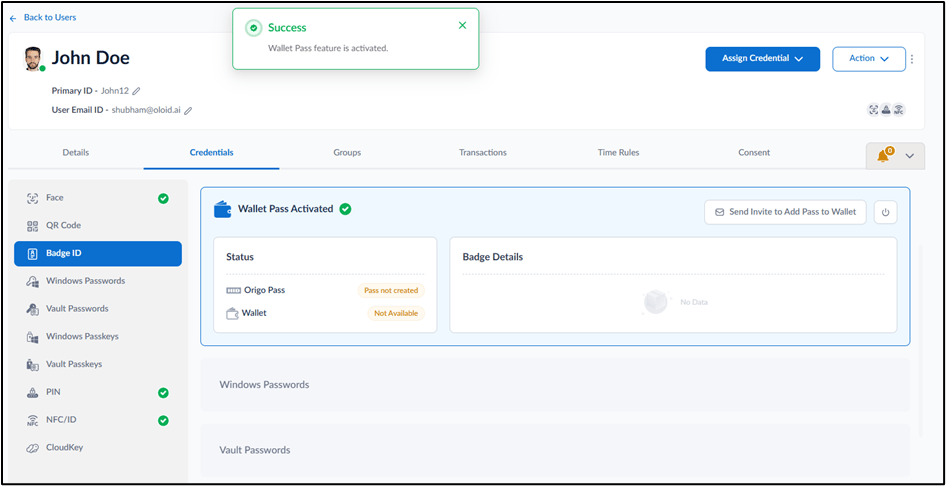Click the Origo Pass row label
Image resolution: width=946 pixels, height=486 pixels.
(x=264, y=290)
